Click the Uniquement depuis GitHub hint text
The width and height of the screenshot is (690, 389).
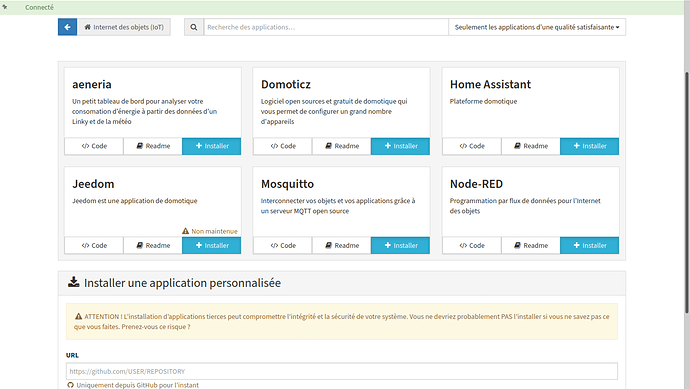pyautogui.click(x=137, y=385)
